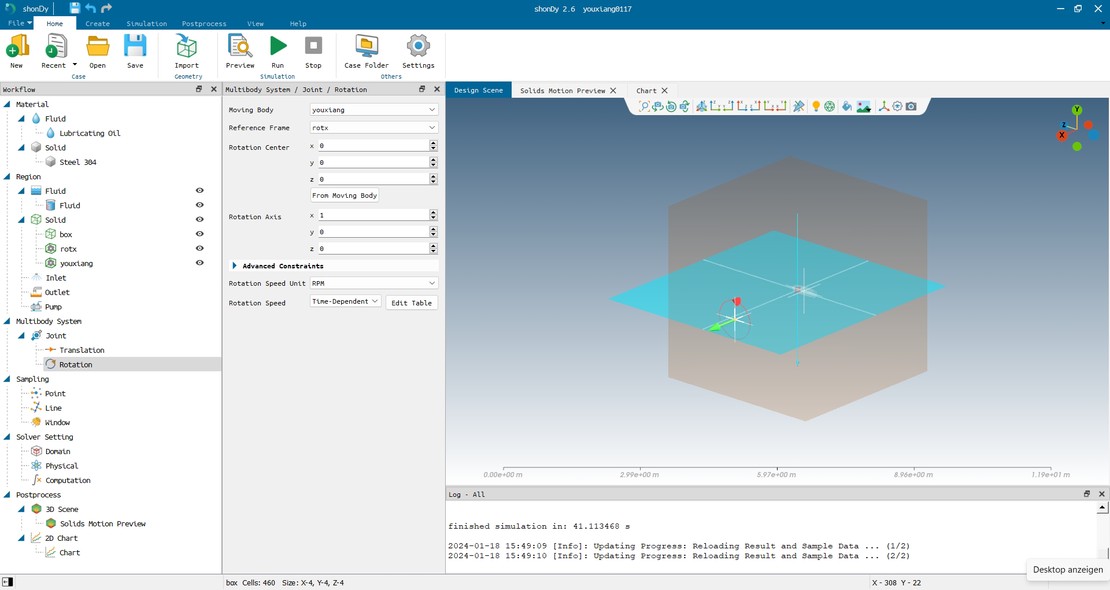Redo with the title bar arrow
Image resolution: width=1110 pixels, height=590 pixels.
click(106, 8)
